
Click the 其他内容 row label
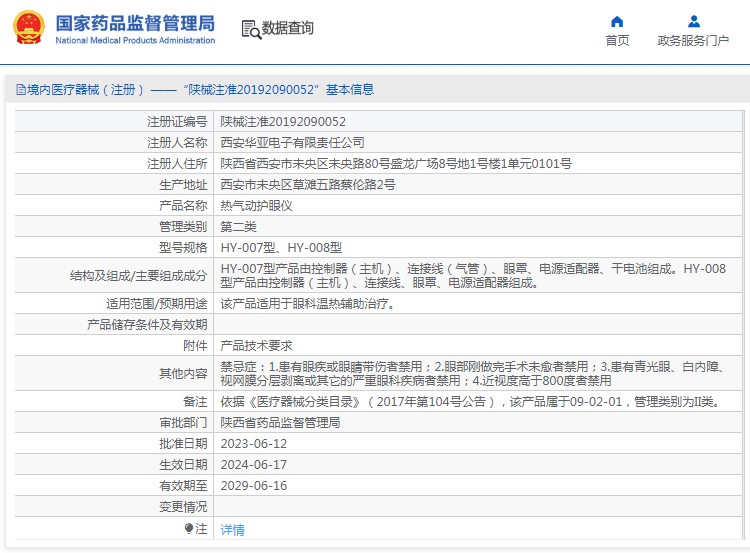(x=183, y=374)
